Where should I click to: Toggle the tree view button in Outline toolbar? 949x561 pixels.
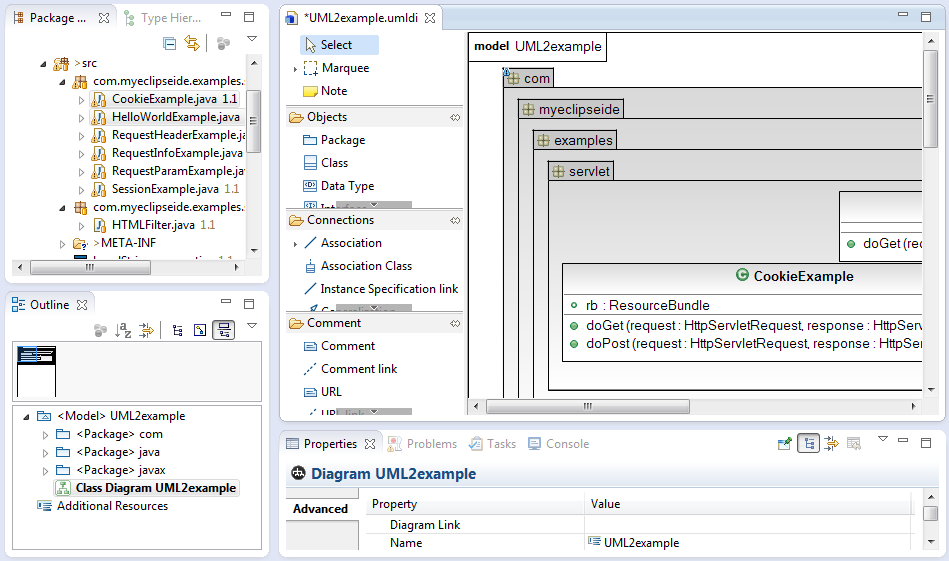pyautogui.click(x=178, y=330)
